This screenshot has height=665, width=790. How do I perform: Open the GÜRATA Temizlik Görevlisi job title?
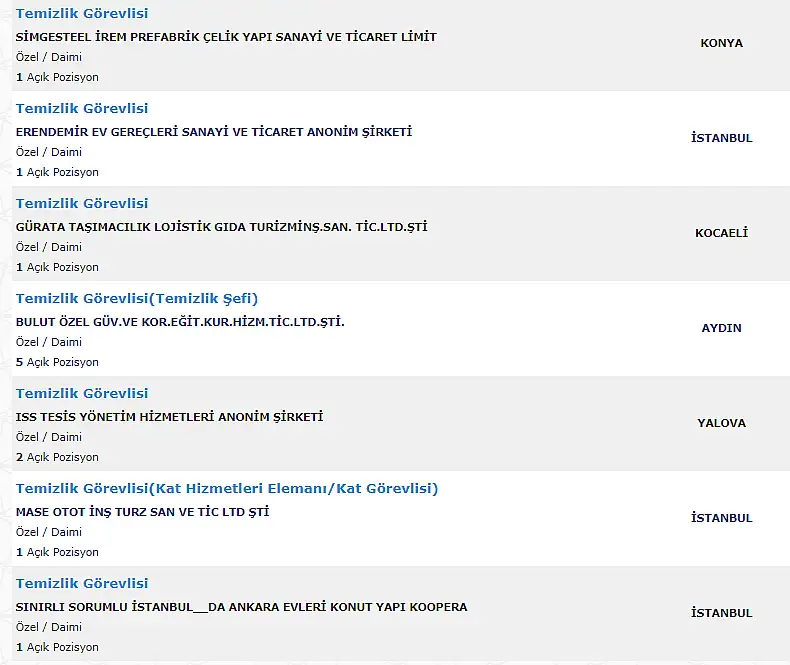click(x=82, y=204)
